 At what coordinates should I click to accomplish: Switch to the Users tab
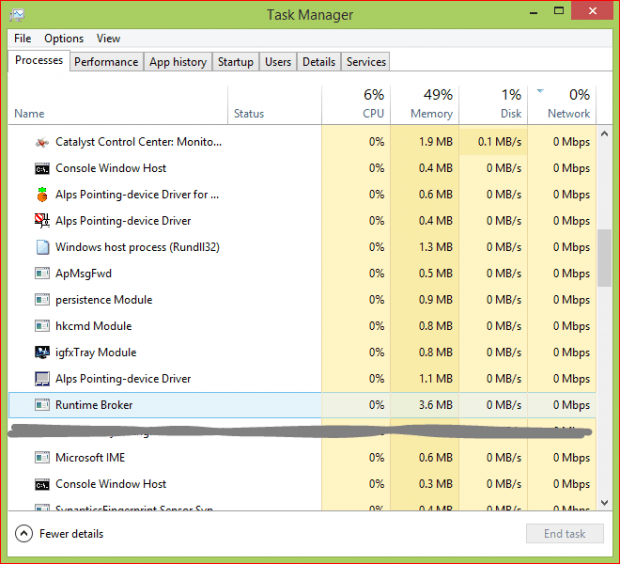pyautogui.click(x=278, y=62)
